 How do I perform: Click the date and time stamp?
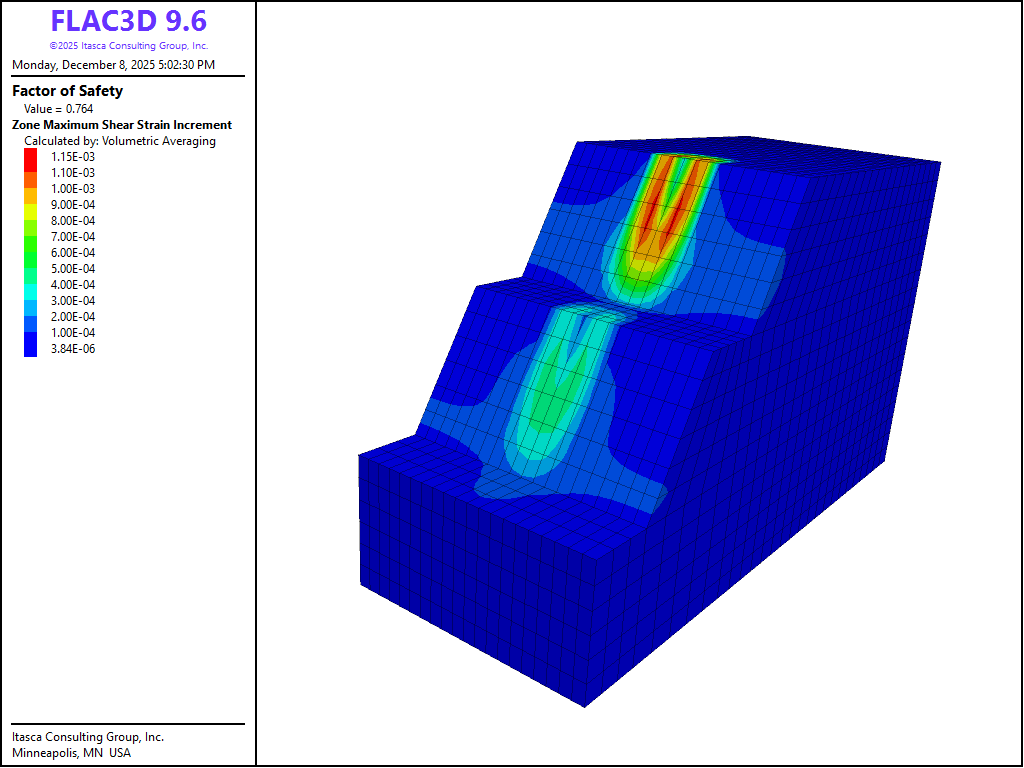point(113,65)
